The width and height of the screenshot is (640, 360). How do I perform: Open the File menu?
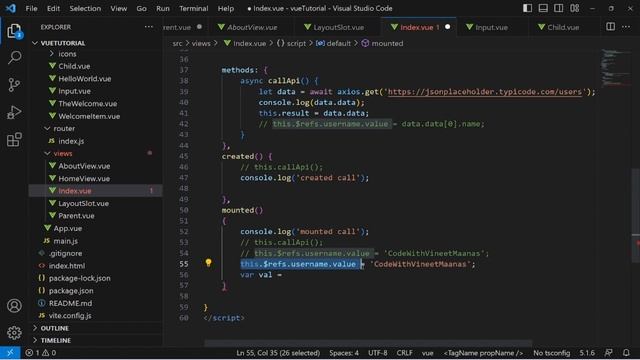31,8
